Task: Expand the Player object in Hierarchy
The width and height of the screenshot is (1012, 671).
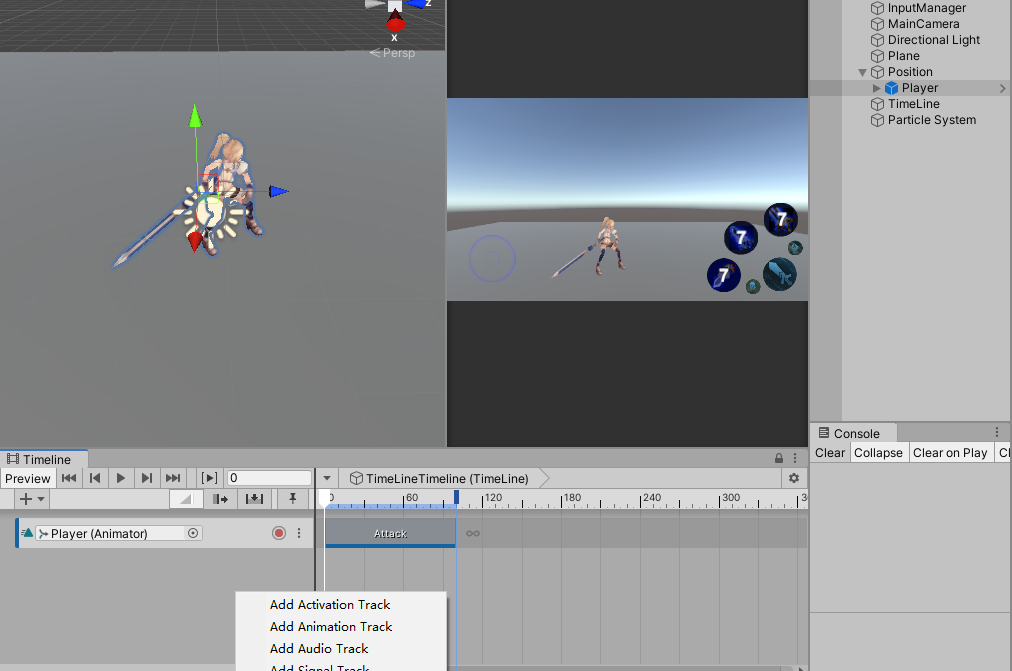Action: 876,88
